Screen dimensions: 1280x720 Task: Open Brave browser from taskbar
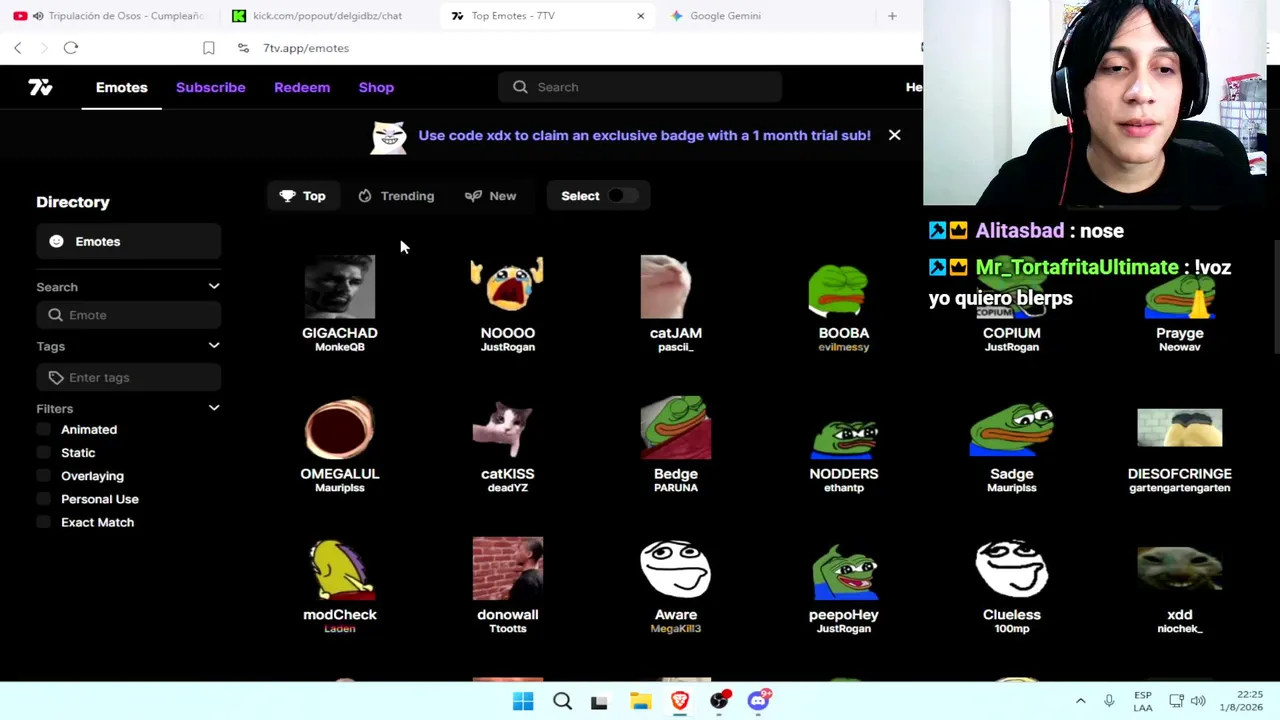[680, 701]
